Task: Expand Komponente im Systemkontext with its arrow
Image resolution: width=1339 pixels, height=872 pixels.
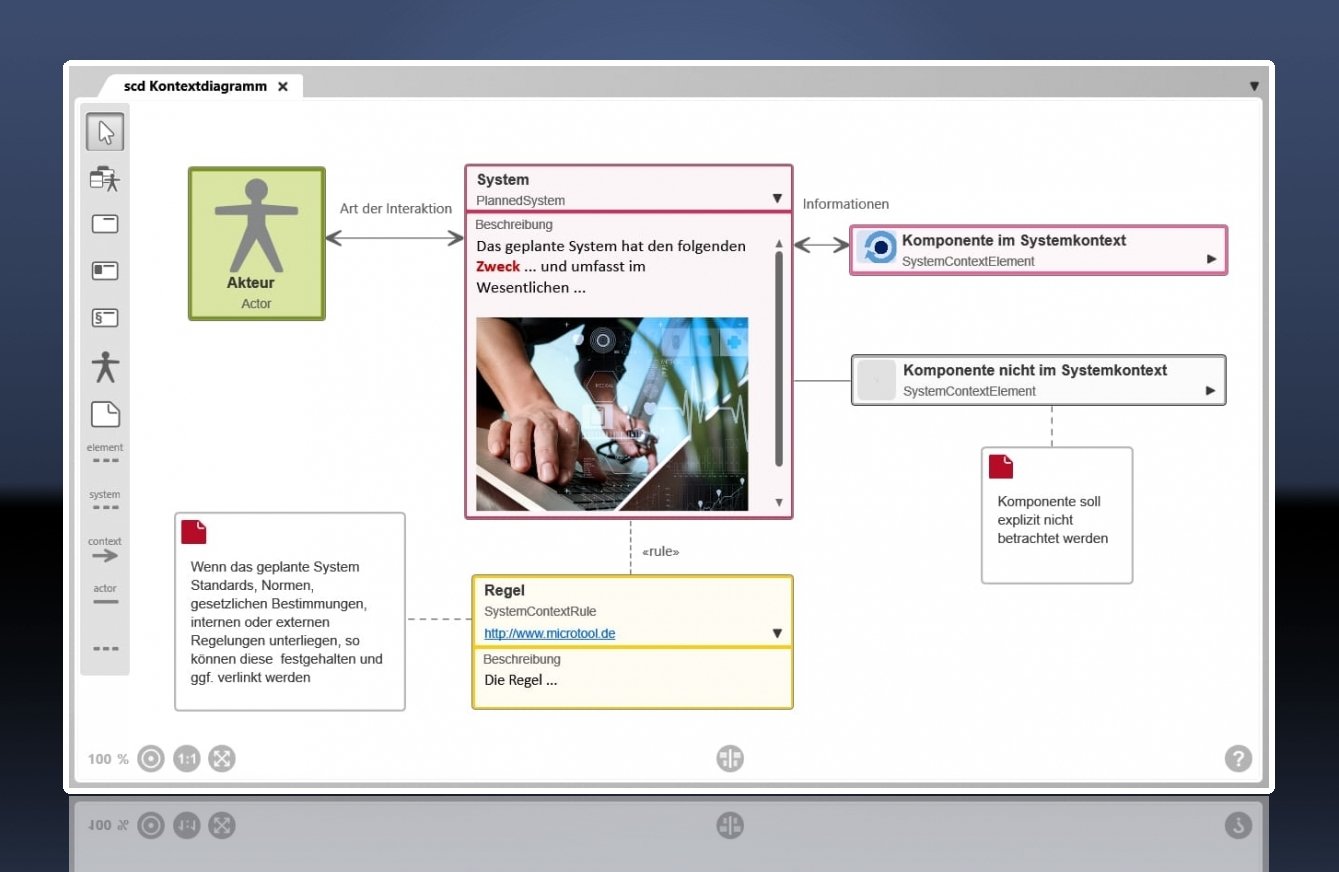Action: (1212, 259)
